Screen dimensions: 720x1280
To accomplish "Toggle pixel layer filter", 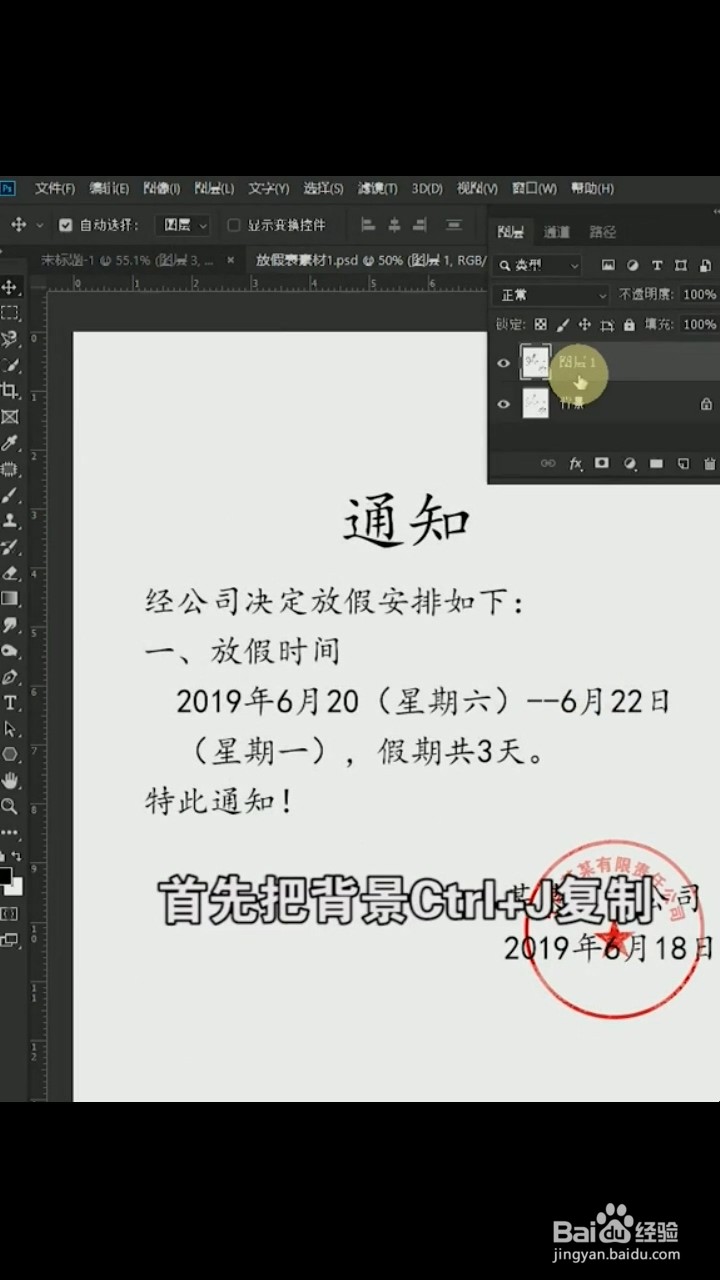I will coord(608,265).
